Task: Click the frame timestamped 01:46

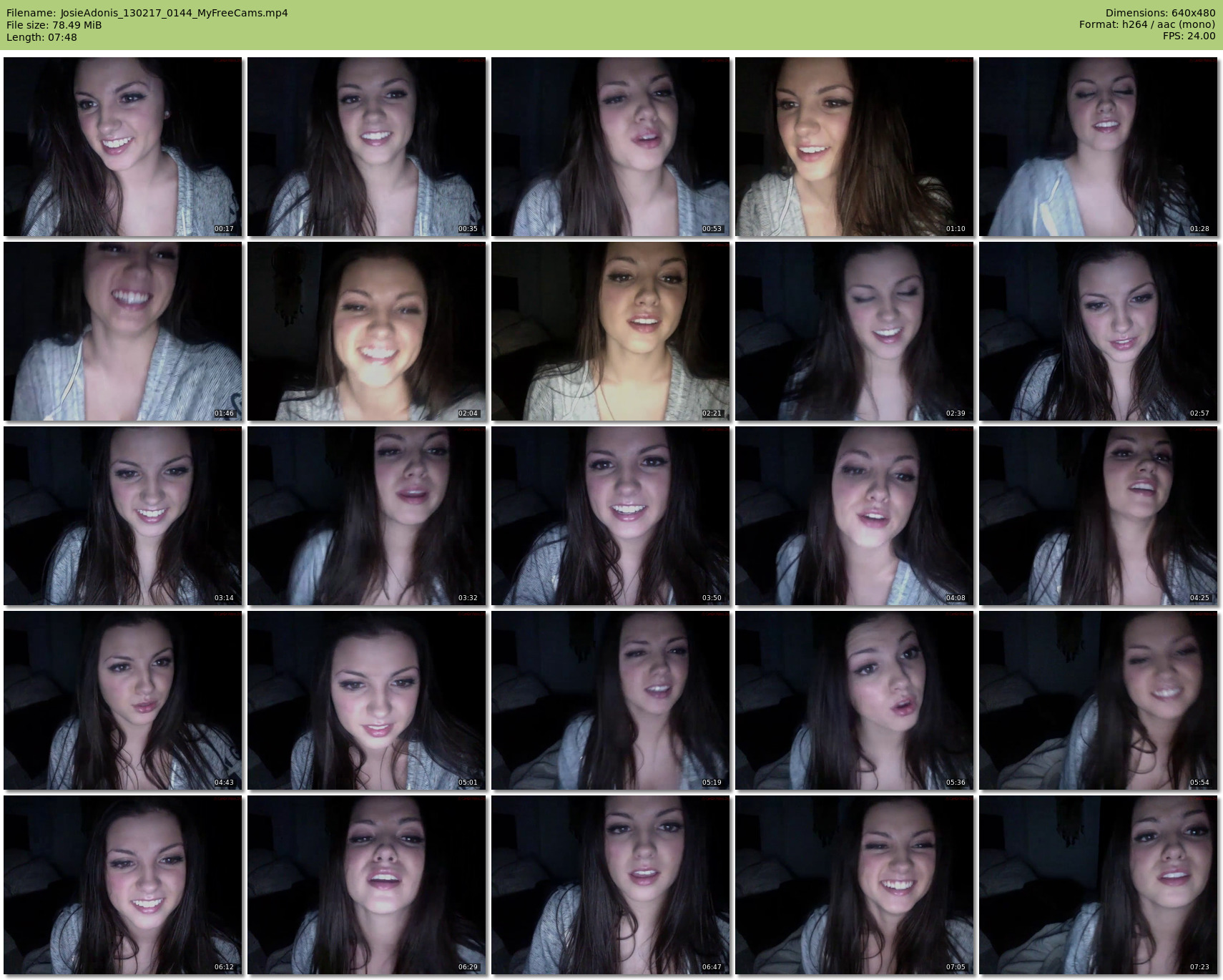Action: coord(122,331)
